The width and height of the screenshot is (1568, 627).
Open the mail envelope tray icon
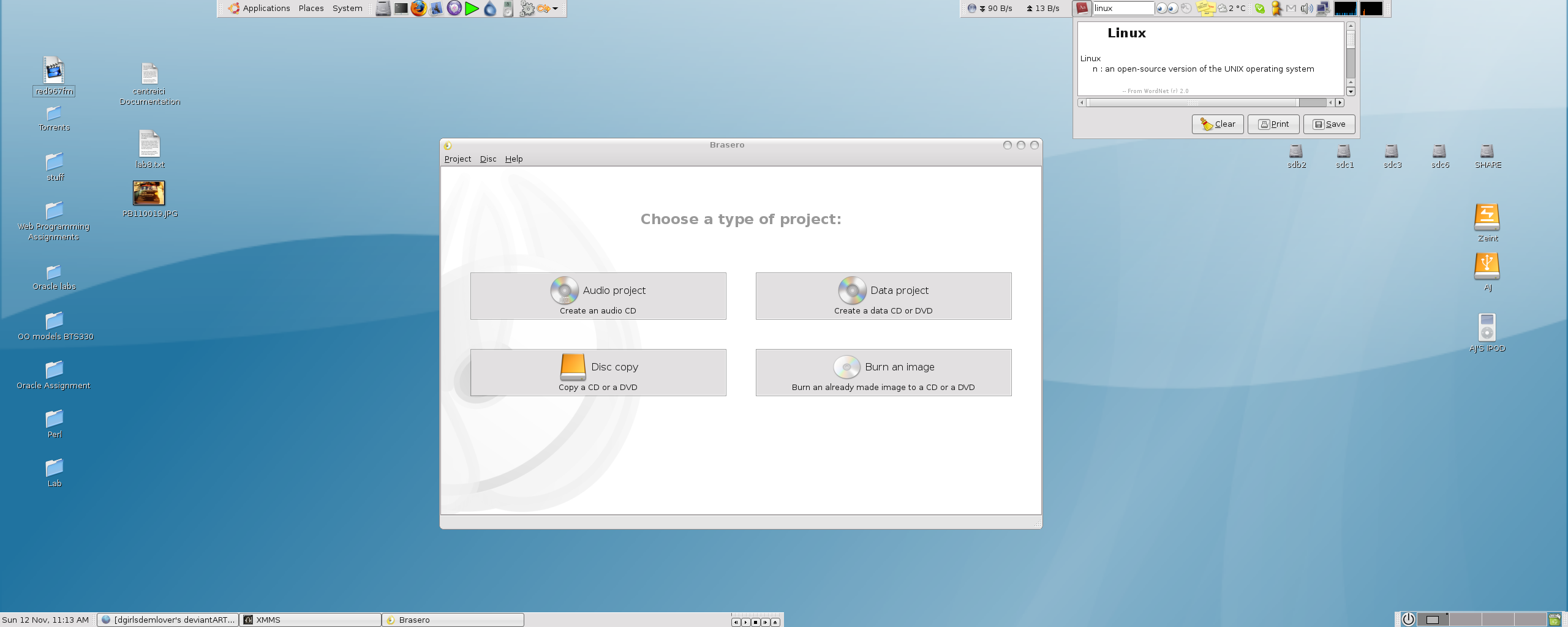tap(1291, 9)
